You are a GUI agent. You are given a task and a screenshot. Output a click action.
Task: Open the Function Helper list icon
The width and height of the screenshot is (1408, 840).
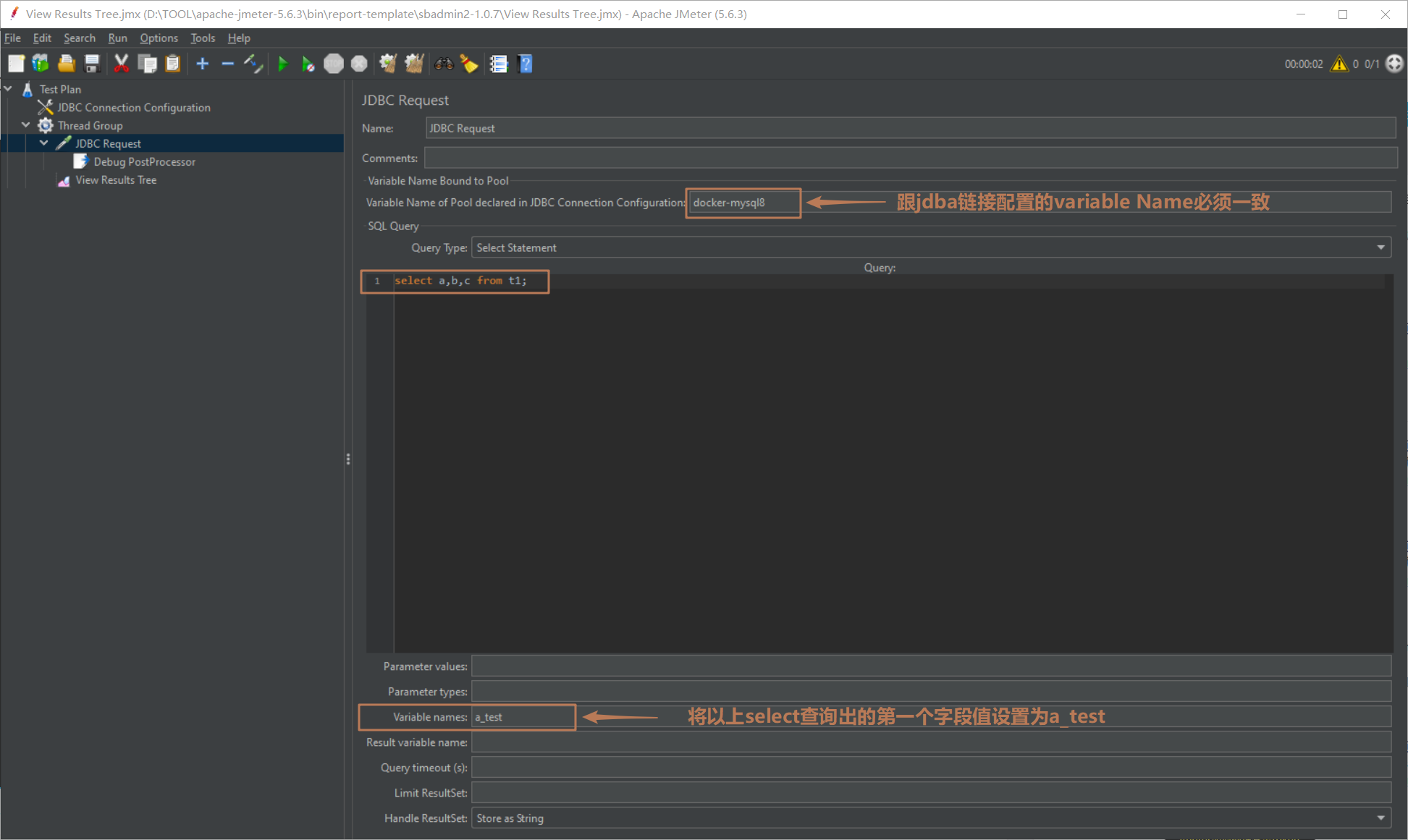[x=499, y=64]
